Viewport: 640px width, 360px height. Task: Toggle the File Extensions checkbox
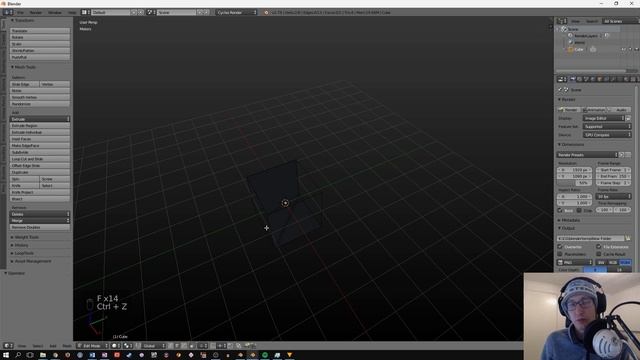[x=598, y=247]
